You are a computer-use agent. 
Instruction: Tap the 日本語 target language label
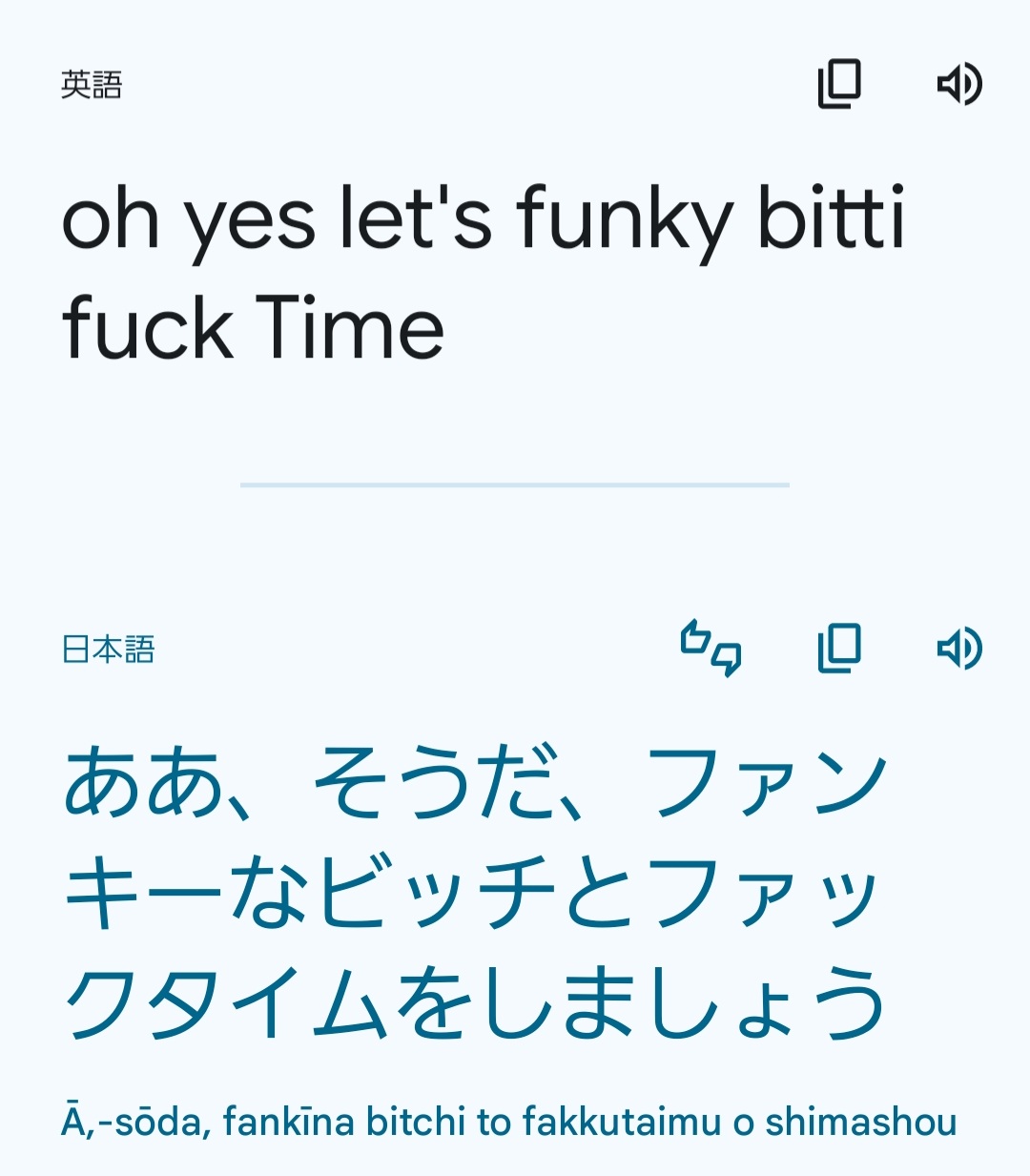point(108,650)
